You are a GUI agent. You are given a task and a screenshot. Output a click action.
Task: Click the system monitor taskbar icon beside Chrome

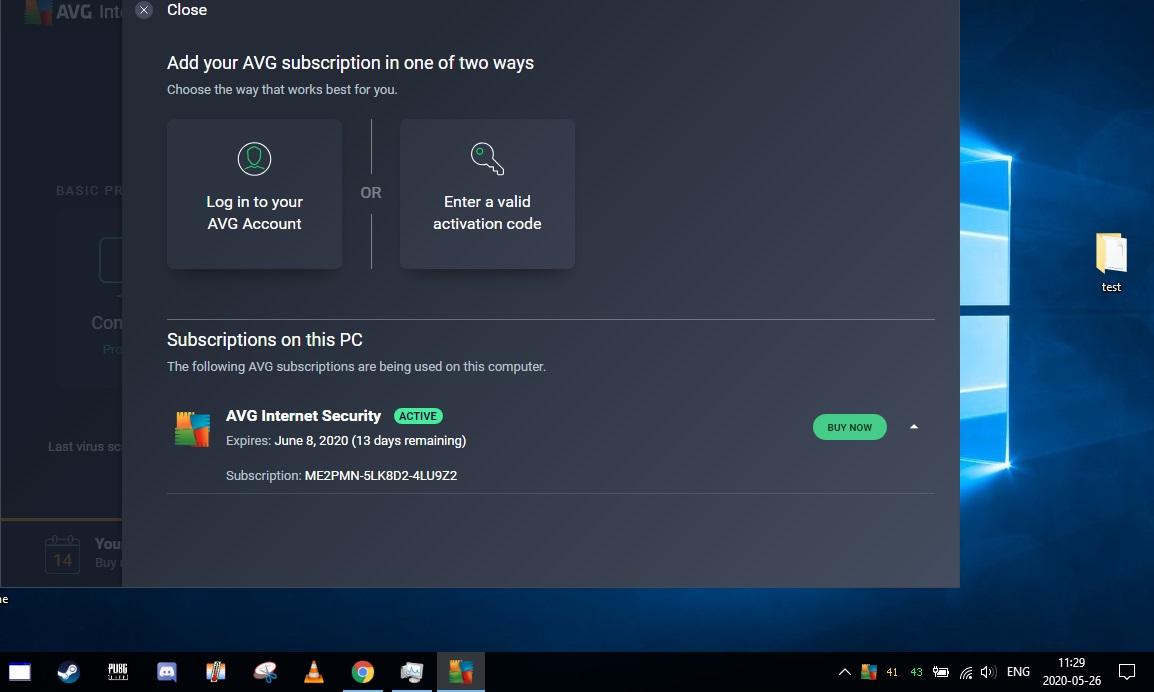411,671
